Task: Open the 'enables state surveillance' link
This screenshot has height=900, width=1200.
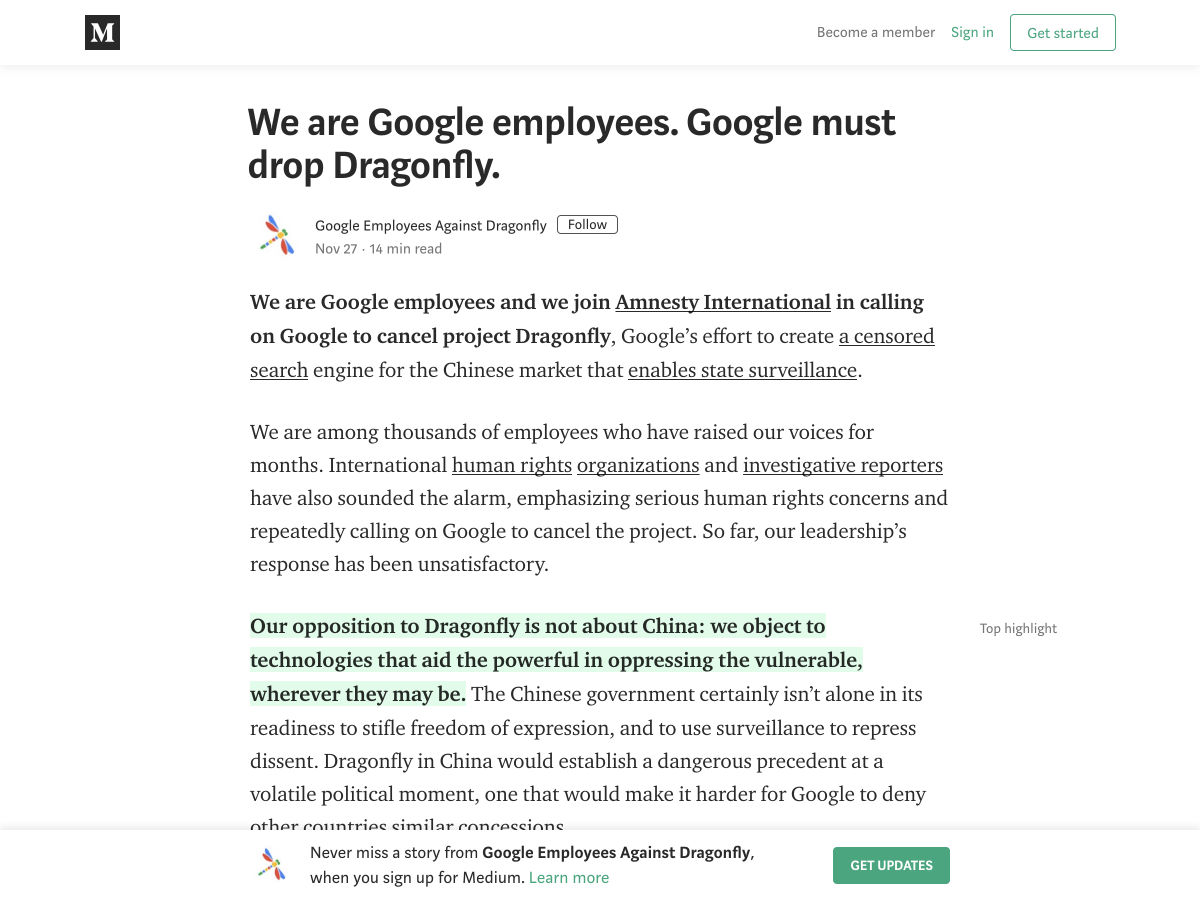Action: [x=742, y=370]
